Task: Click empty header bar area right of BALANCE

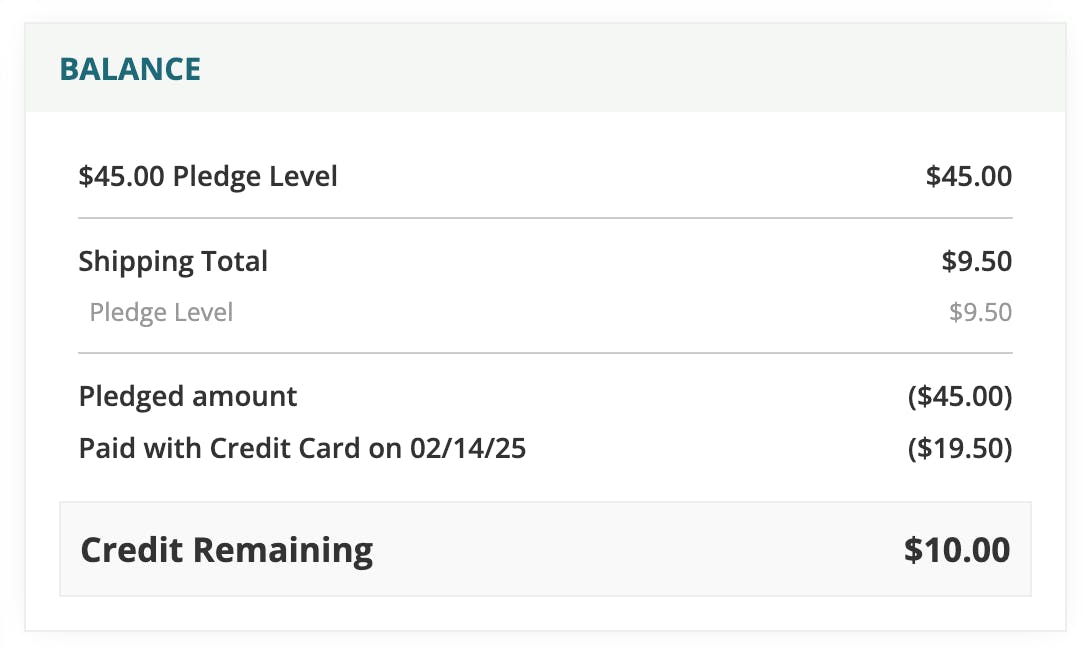Action: click(x=620, y=69)
